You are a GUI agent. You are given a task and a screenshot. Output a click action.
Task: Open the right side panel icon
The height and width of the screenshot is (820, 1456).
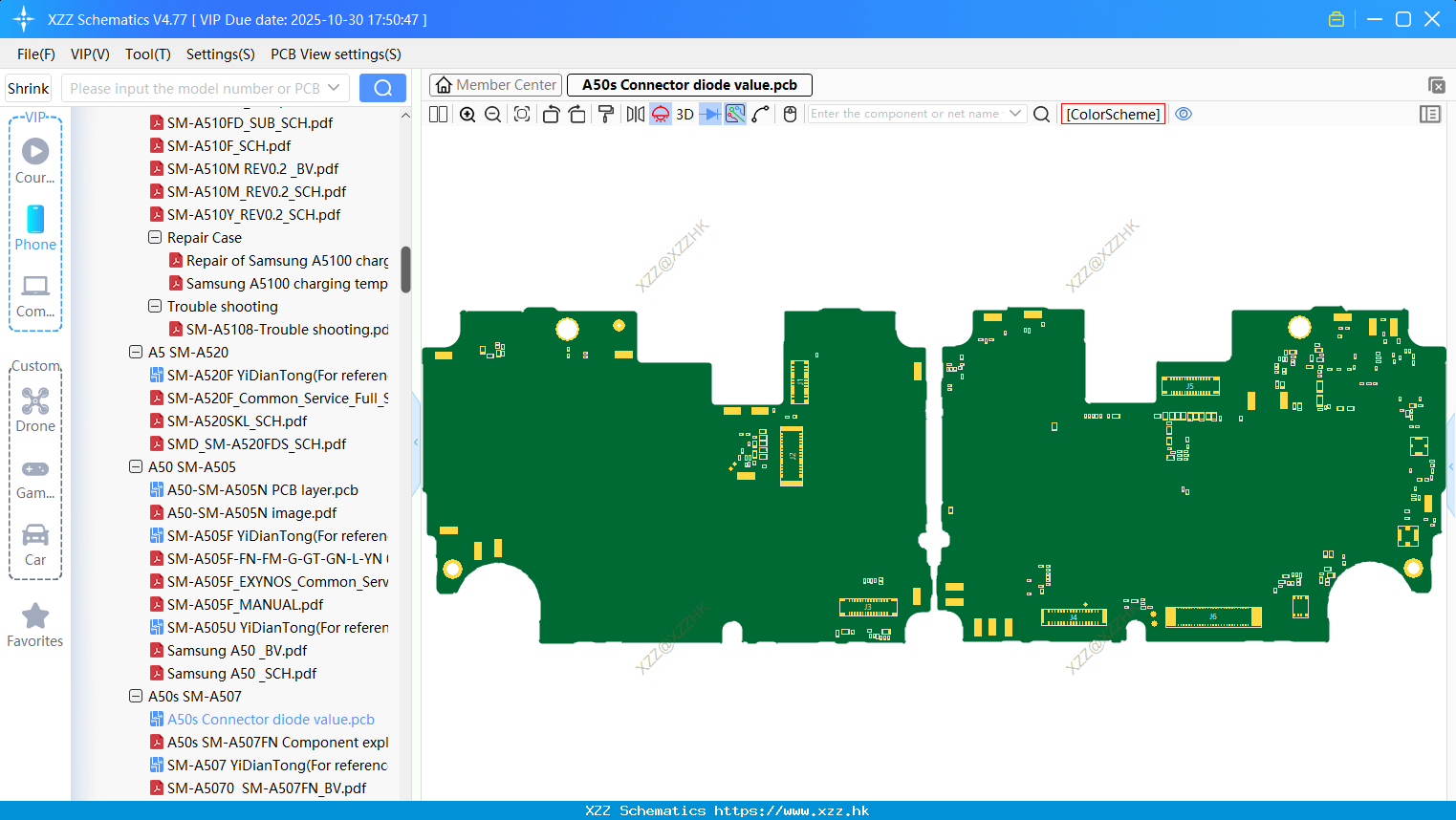[1430, 114]
